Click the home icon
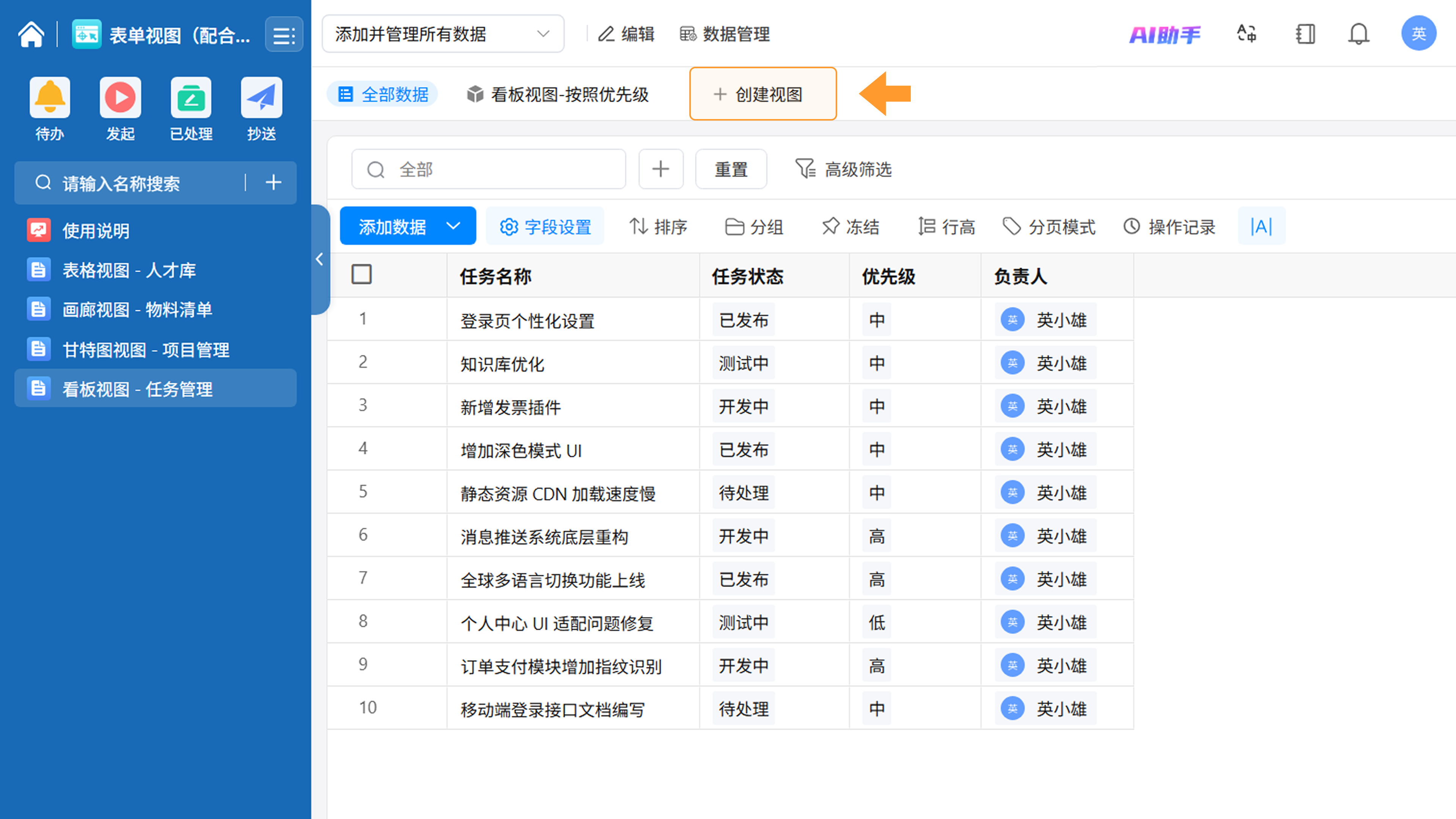 31,35
